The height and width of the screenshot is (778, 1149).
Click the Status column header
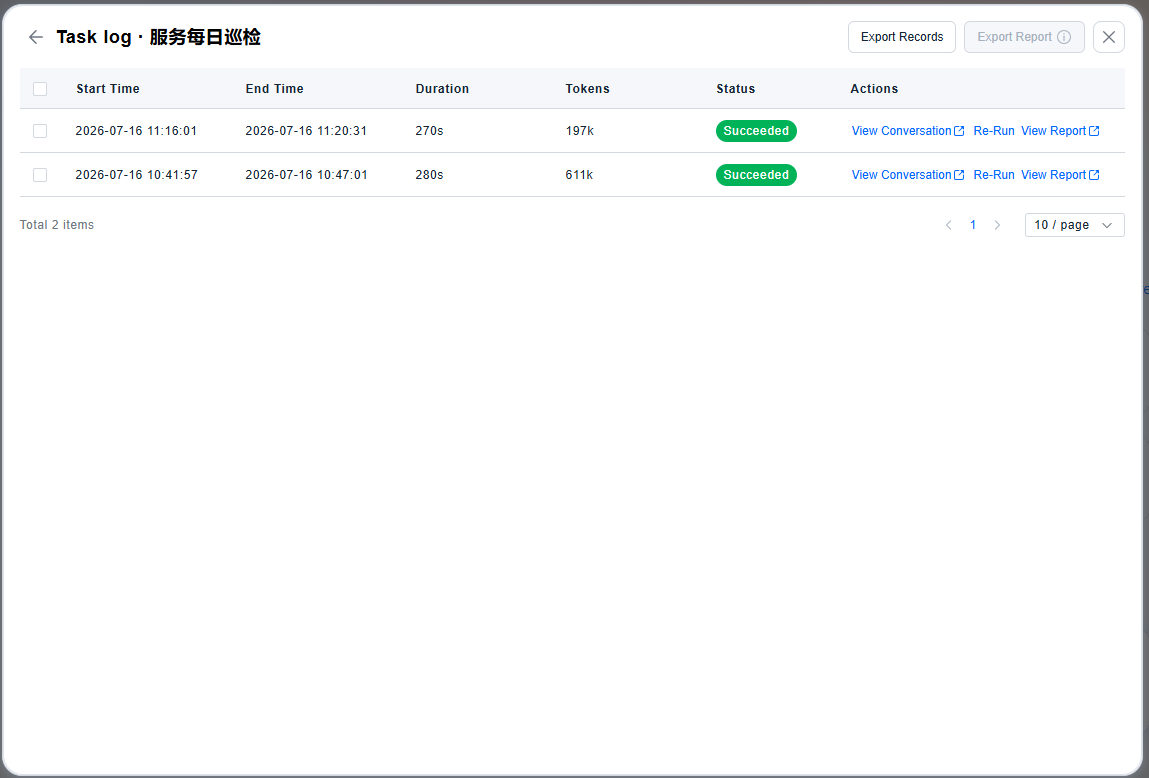tap(735, 89)
